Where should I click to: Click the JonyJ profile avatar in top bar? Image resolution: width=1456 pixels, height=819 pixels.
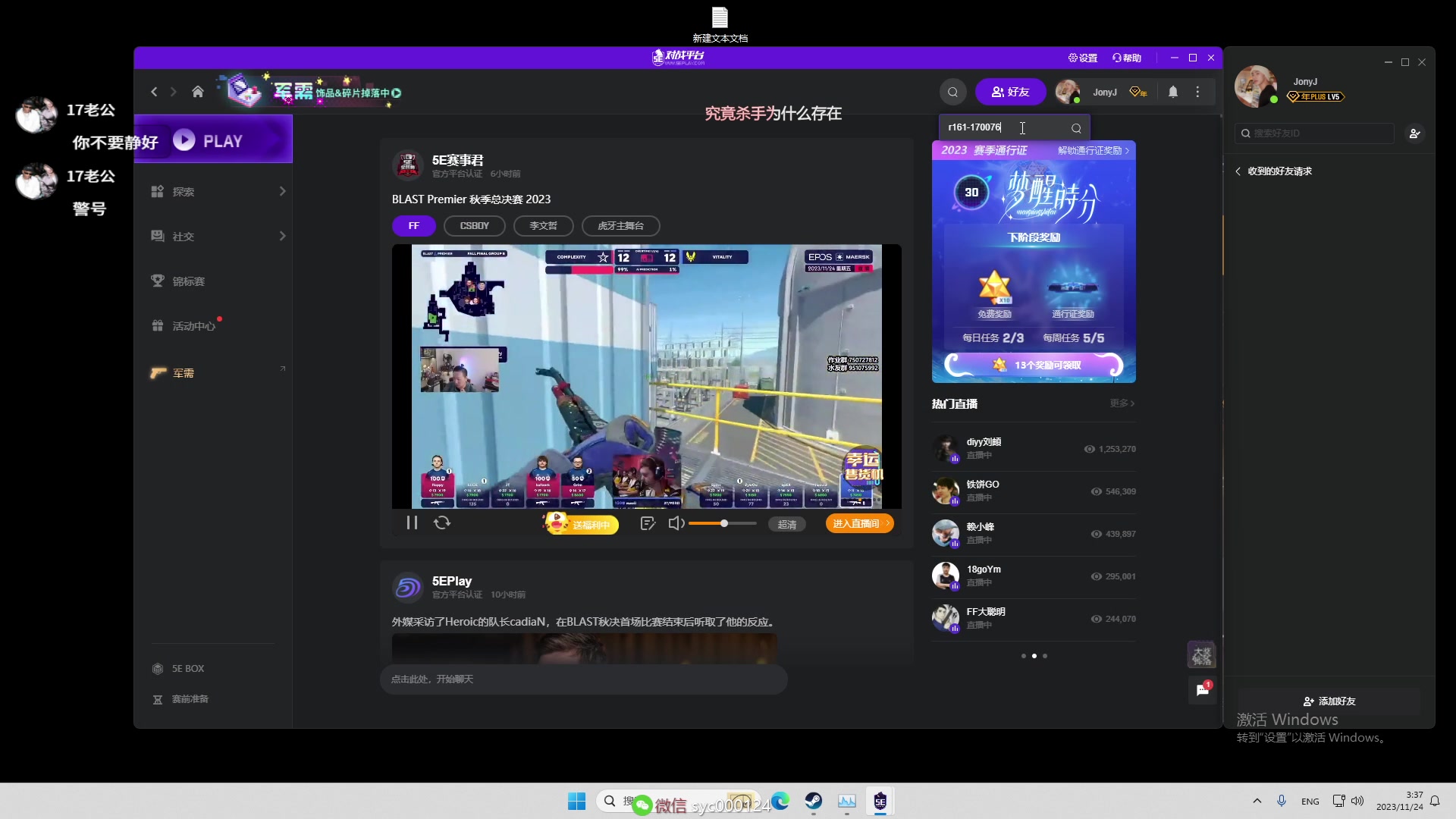click(1068, 92)
